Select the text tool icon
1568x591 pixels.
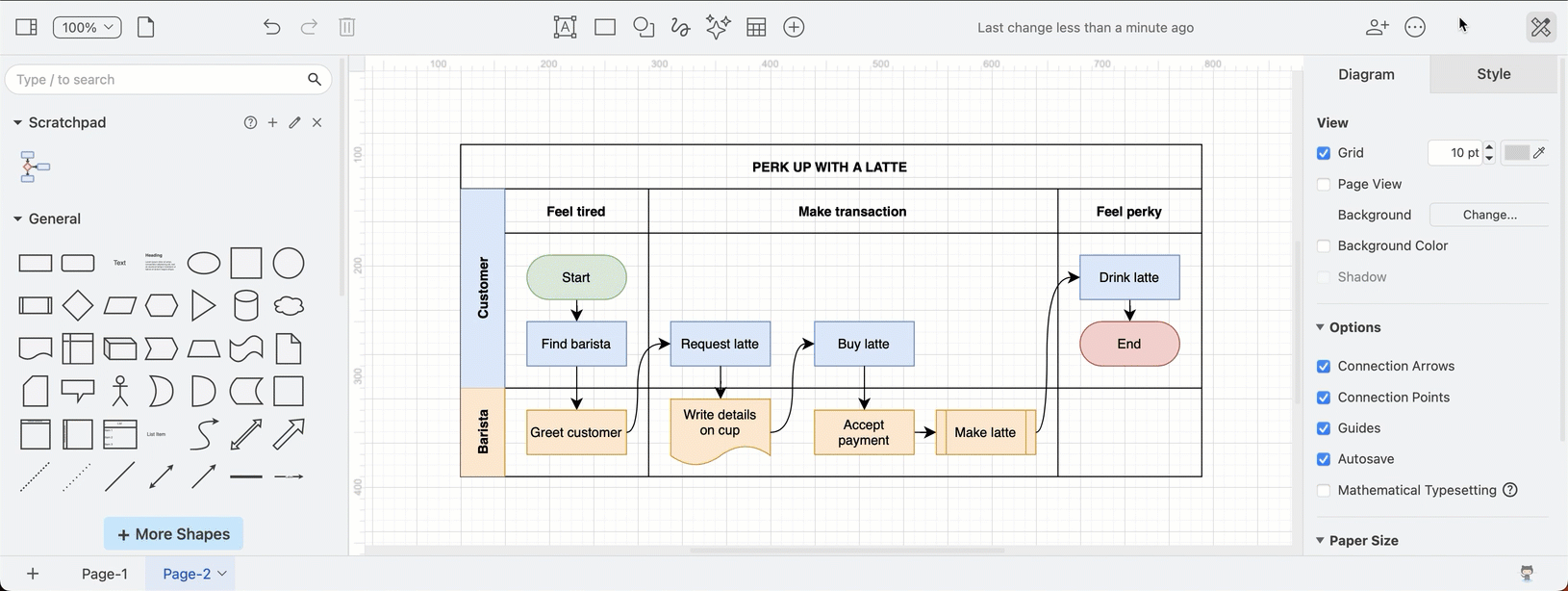565,27
